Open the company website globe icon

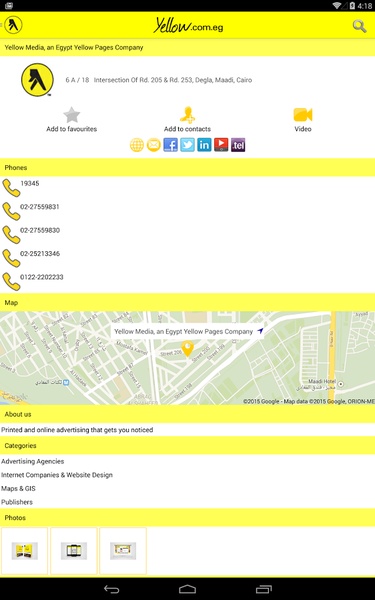137,145
